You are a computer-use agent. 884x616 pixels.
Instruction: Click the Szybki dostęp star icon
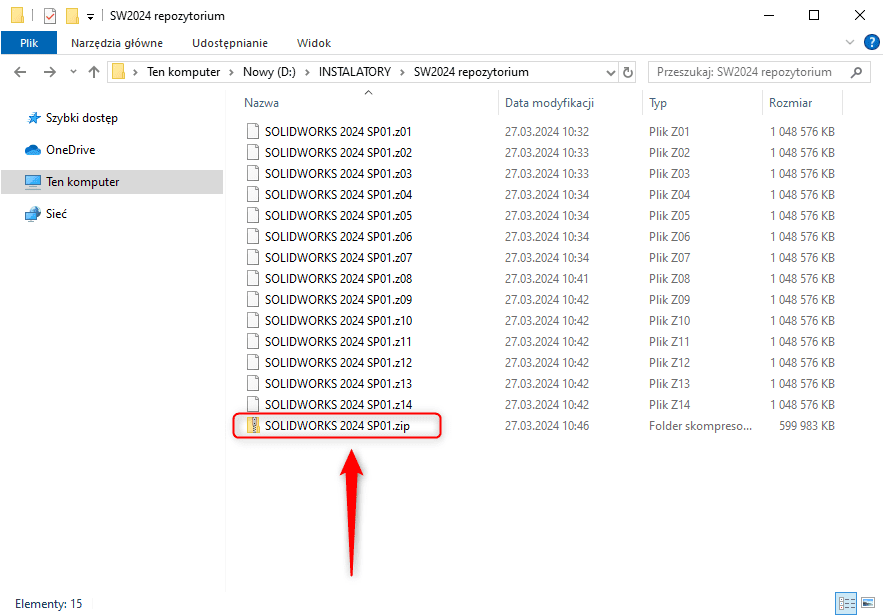(x=34, y=118)
